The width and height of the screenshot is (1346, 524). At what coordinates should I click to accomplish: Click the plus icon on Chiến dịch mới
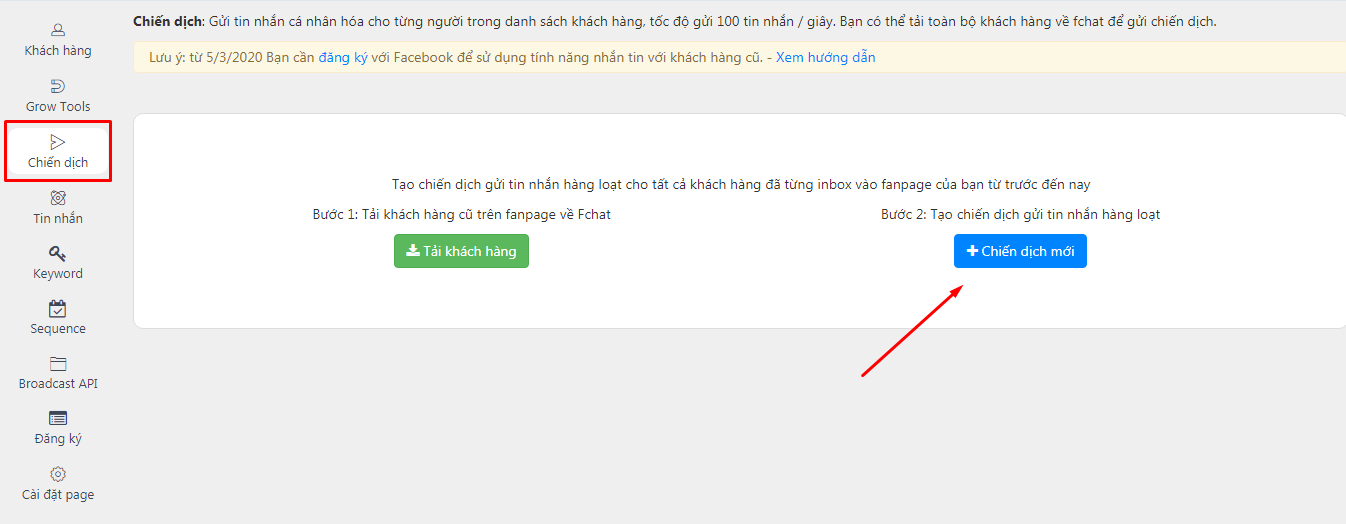(x=972, y=251)
